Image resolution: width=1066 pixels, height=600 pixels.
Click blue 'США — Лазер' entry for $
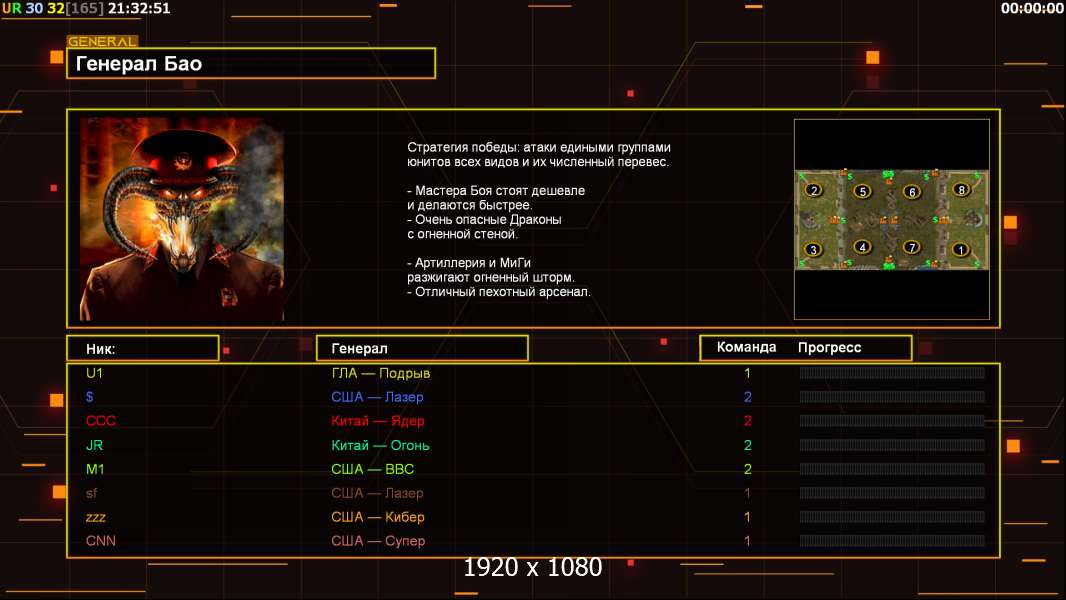click(377, 397)
